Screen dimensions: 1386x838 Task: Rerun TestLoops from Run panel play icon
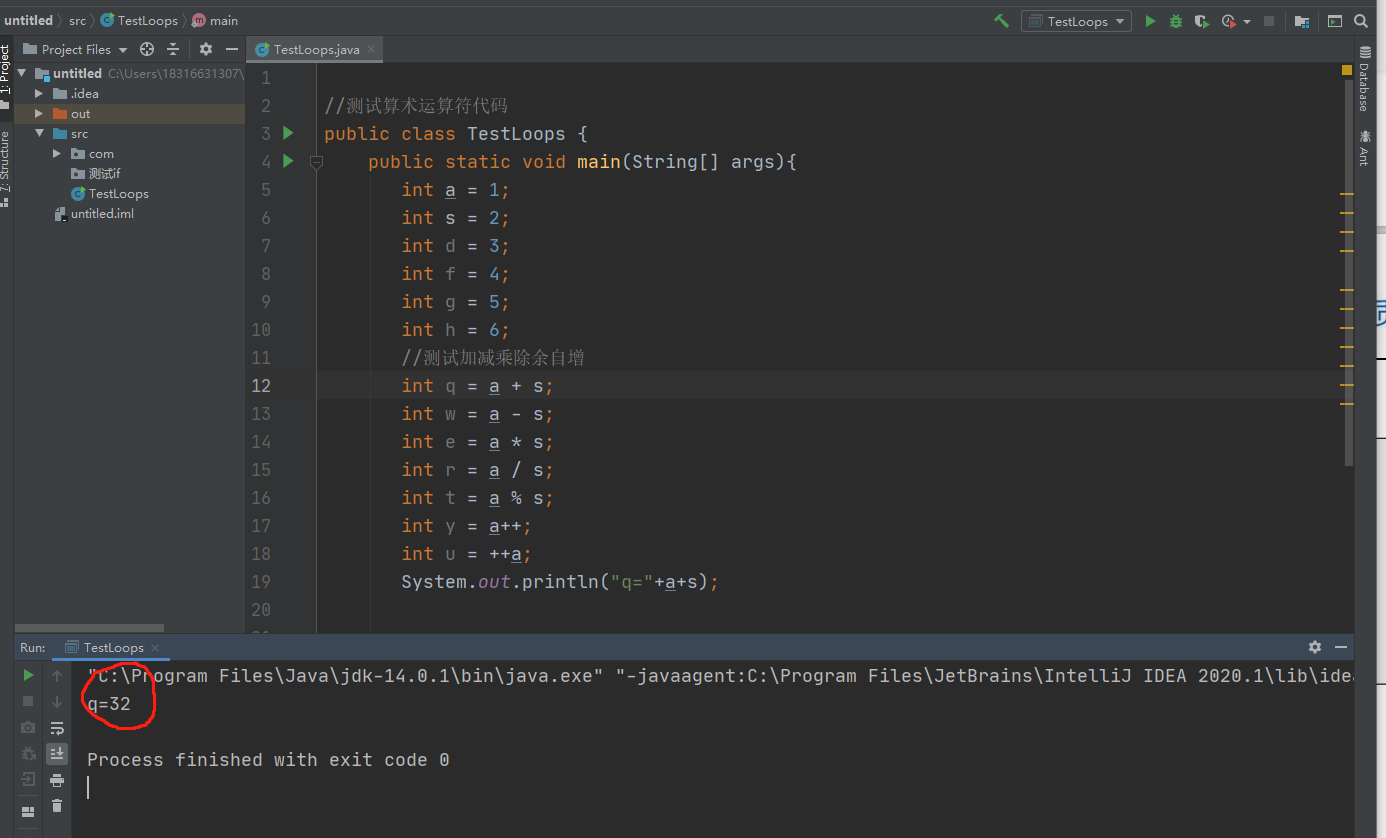(28, 676)
